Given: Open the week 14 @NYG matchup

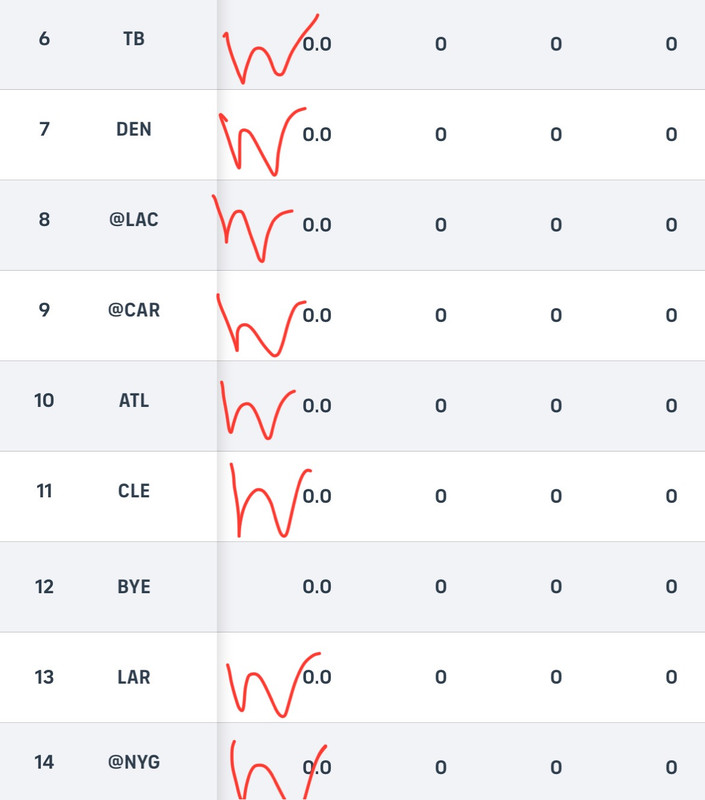Looking at the screenshot, I should click(134, 762).
